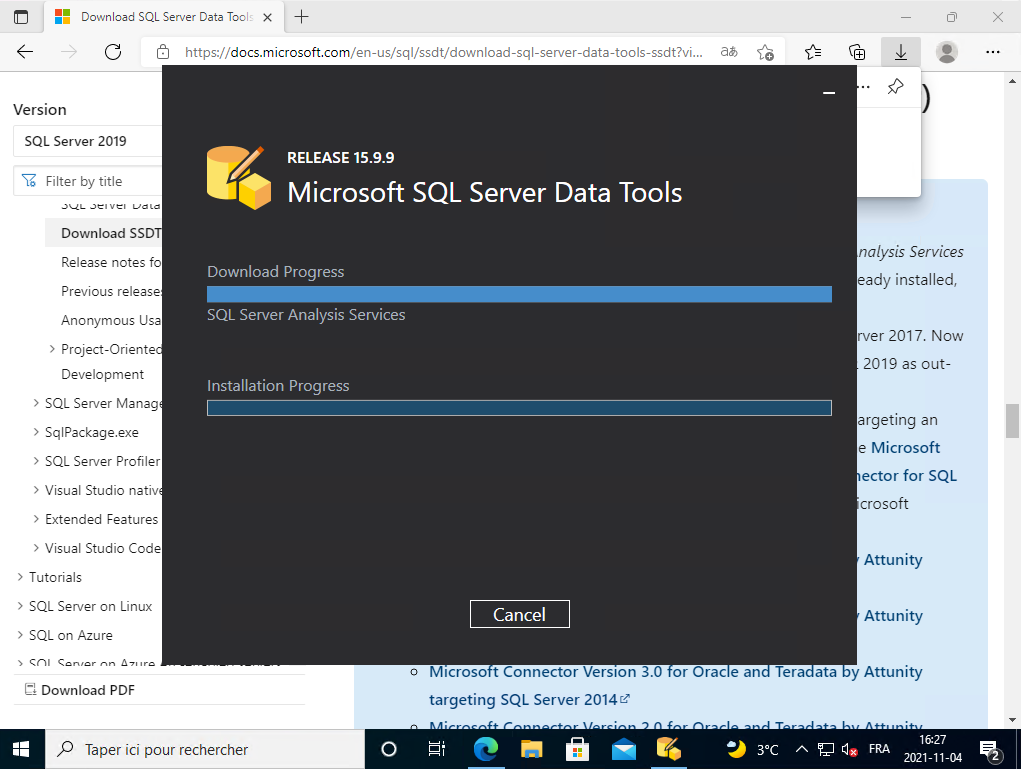
Task: Open Microsoft Store from taskbar
Action: pyautogui.click(x=577, y=749)
